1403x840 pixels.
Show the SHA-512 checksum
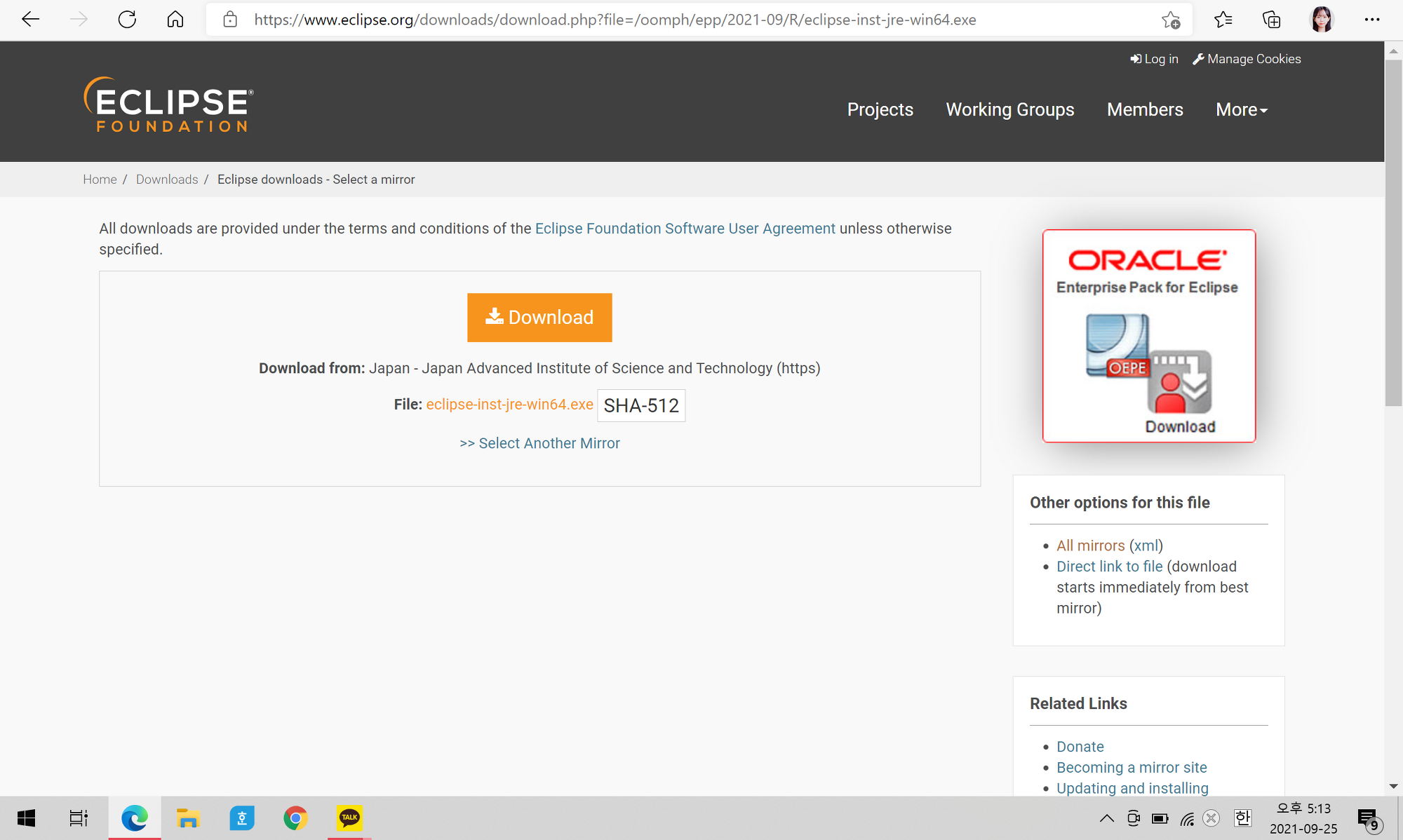click(x=641, y=405)
